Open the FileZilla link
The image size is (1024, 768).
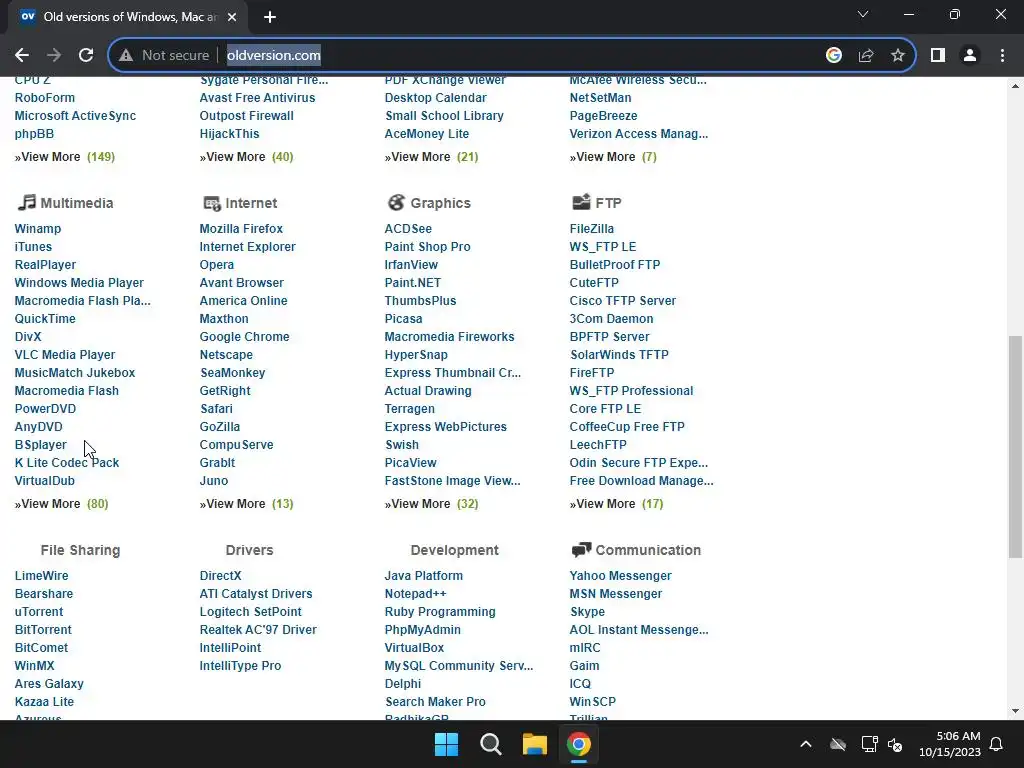[x=592, y=229]
